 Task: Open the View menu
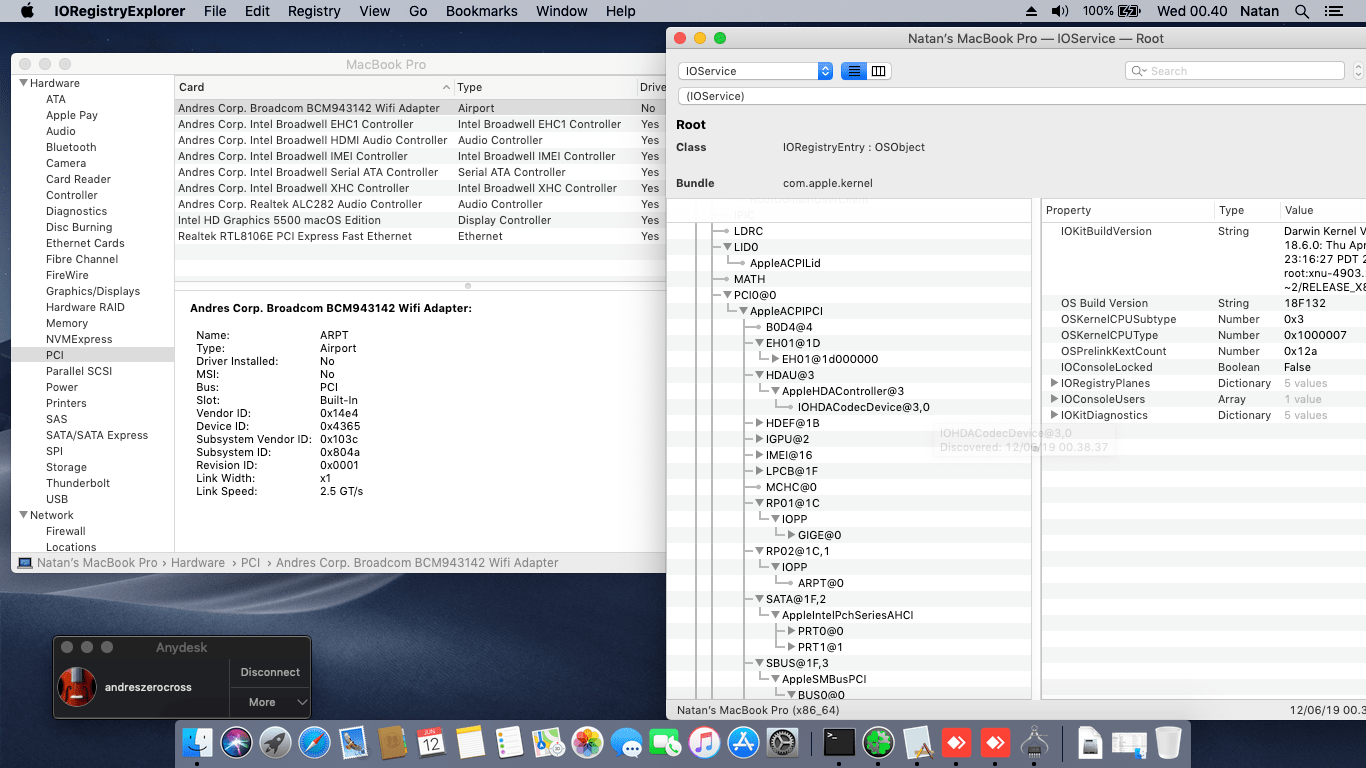pos(375,11)
